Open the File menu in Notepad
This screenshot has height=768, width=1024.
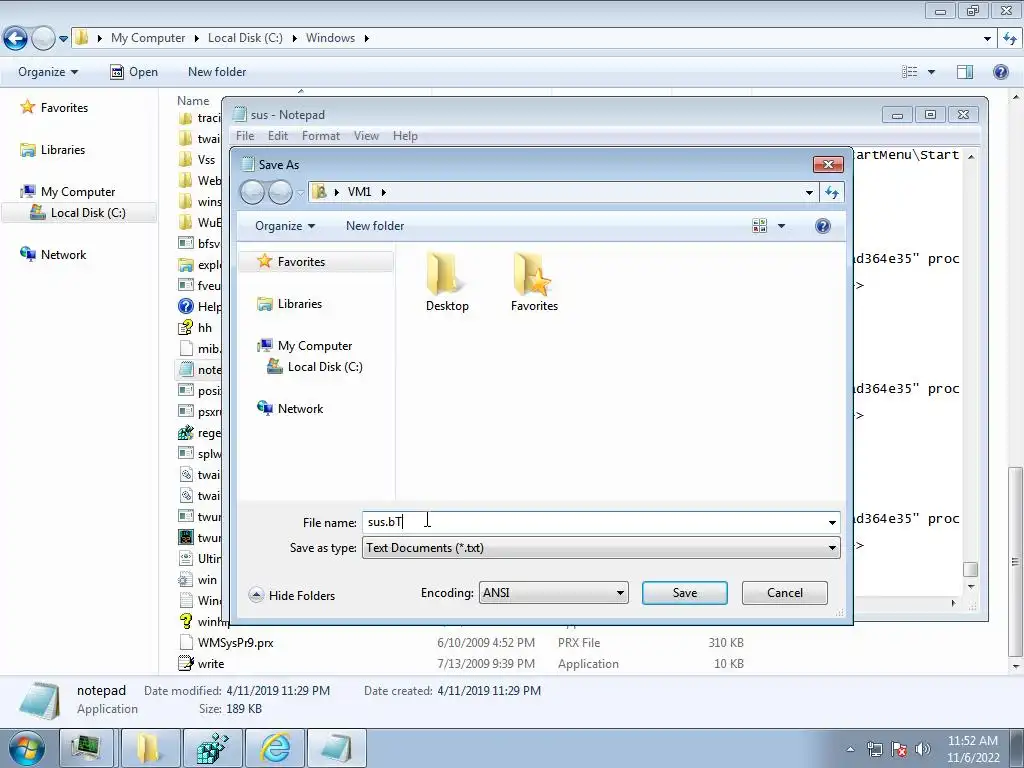(245, 136)
